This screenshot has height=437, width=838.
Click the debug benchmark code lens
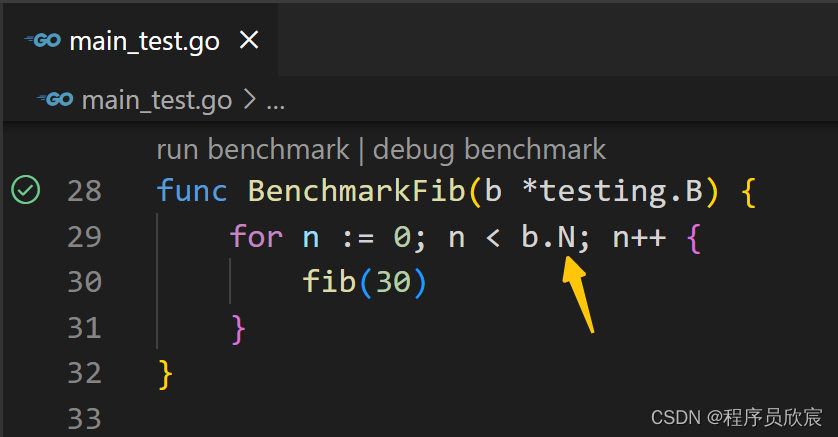pyautogui.click(x=490, y=149)
